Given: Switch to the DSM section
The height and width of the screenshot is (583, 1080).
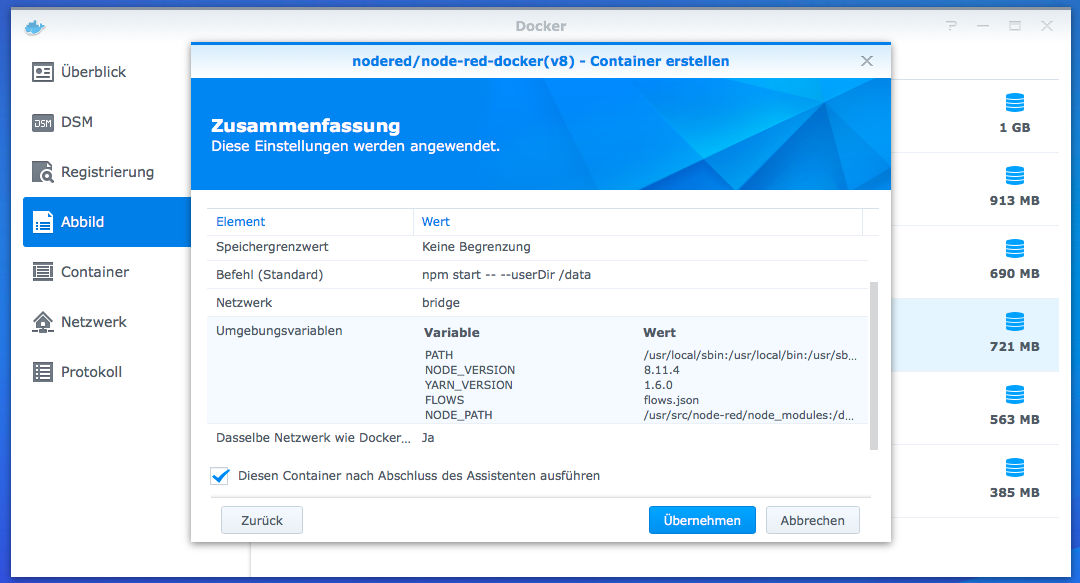Looking at the screenshot, I should [107, 122].
